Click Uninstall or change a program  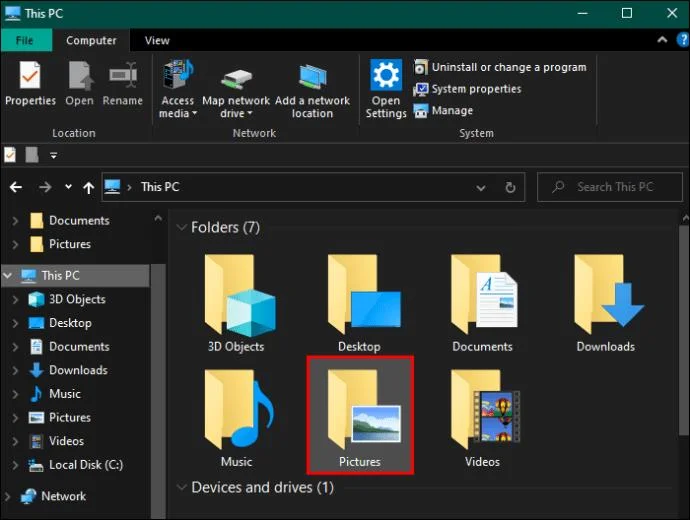coord(500,67)
